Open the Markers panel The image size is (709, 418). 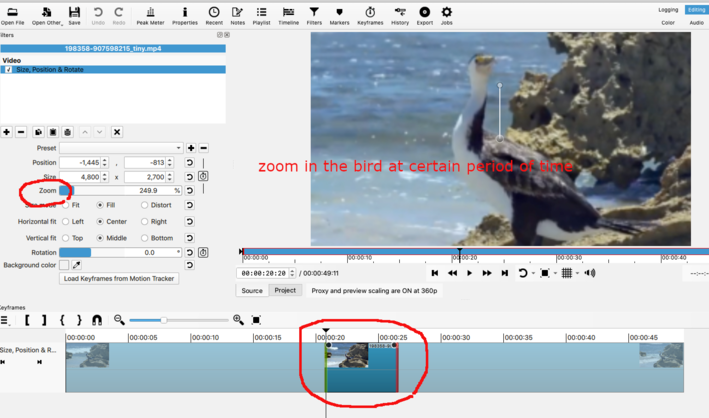click(x=340, y=15)
